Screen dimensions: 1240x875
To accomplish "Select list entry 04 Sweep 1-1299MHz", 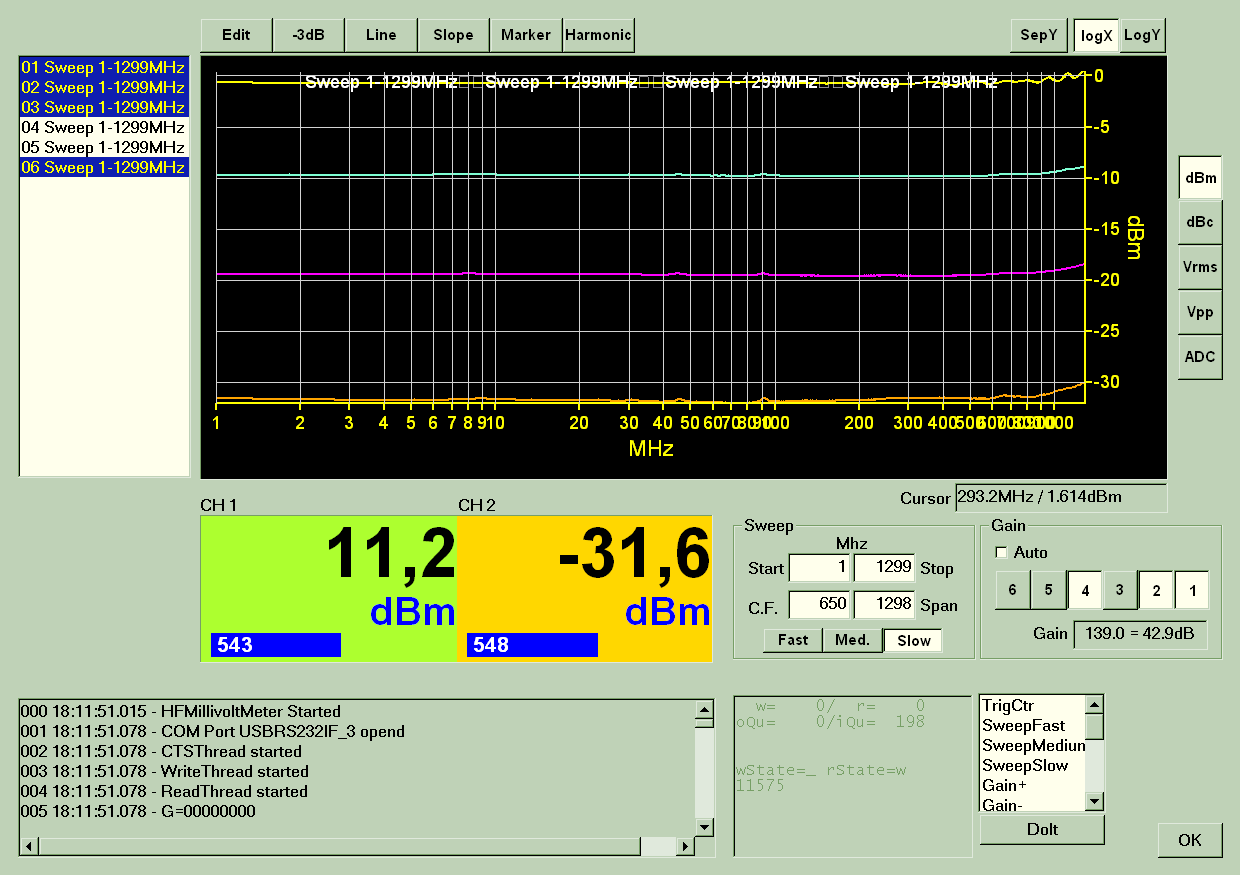I will coord(104,128).
